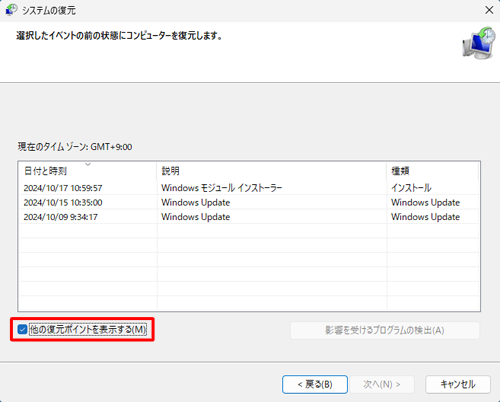
Task: Click Windows モジュール インストーラー description
Action: coord(222,188)
